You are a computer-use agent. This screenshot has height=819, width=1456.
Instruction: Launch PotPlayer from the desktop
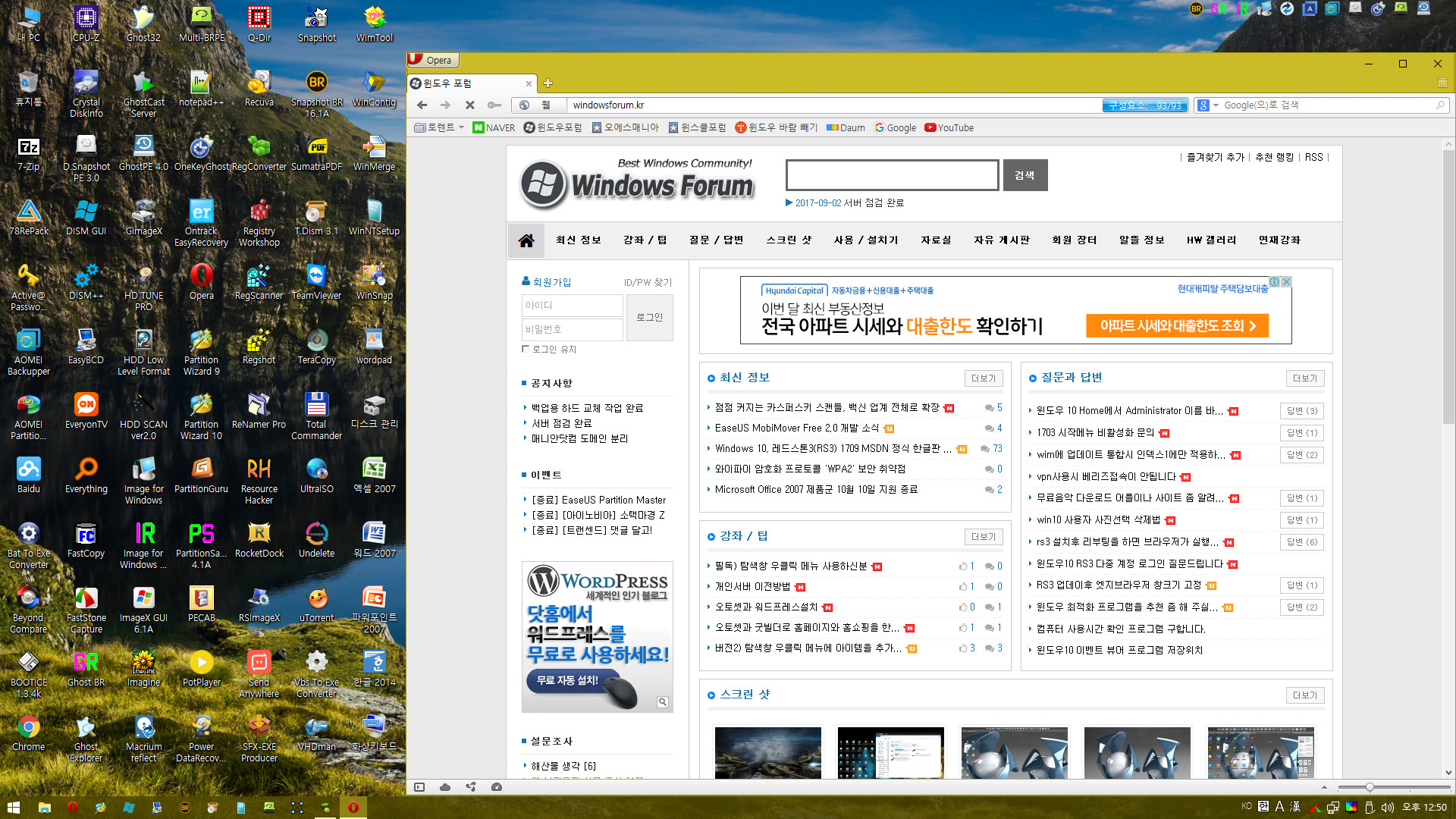(x=201, y=669)
